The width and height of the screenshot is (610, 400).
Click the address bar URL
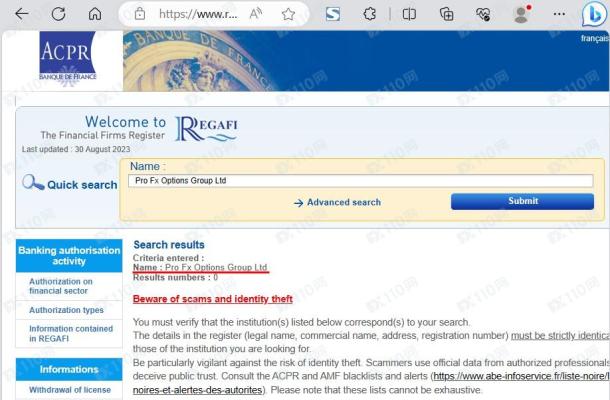pyautogui.click(x=198, y=14)
